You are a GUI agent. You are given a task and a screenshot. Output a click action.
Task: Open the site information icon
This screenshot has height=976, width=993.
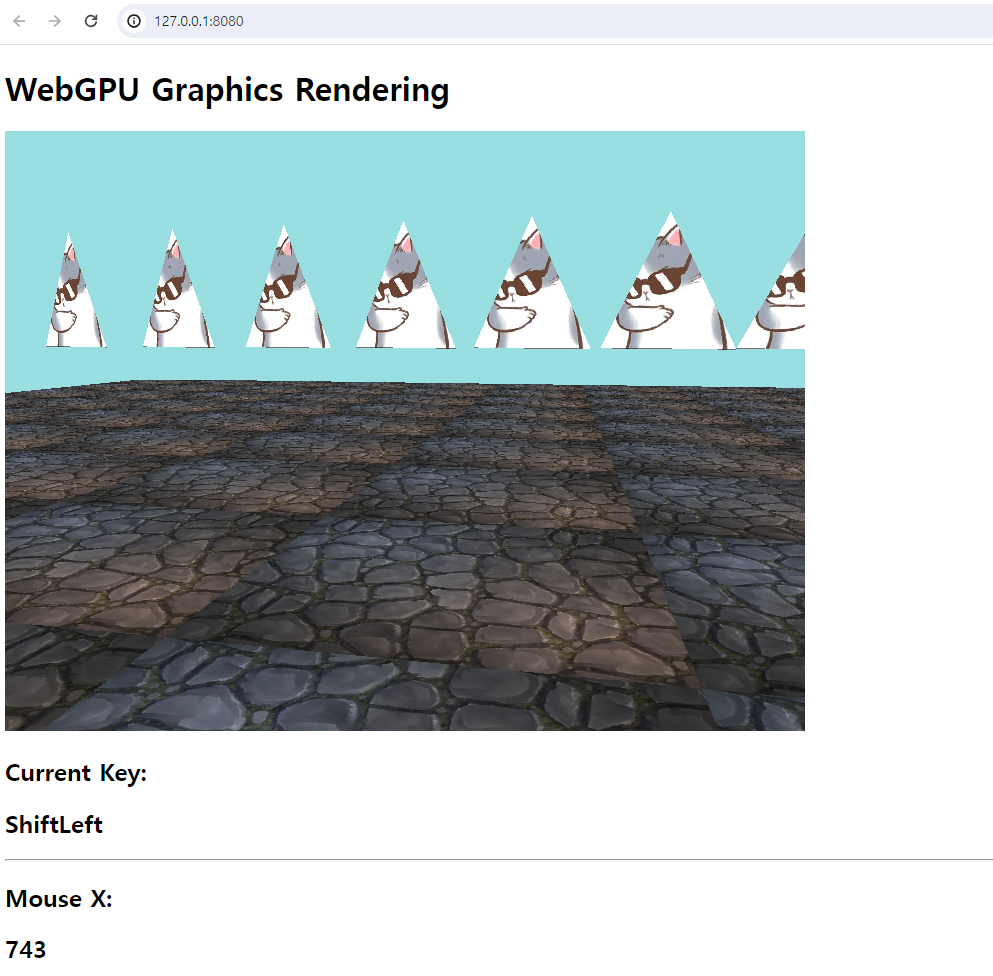[x=134, y=21]
